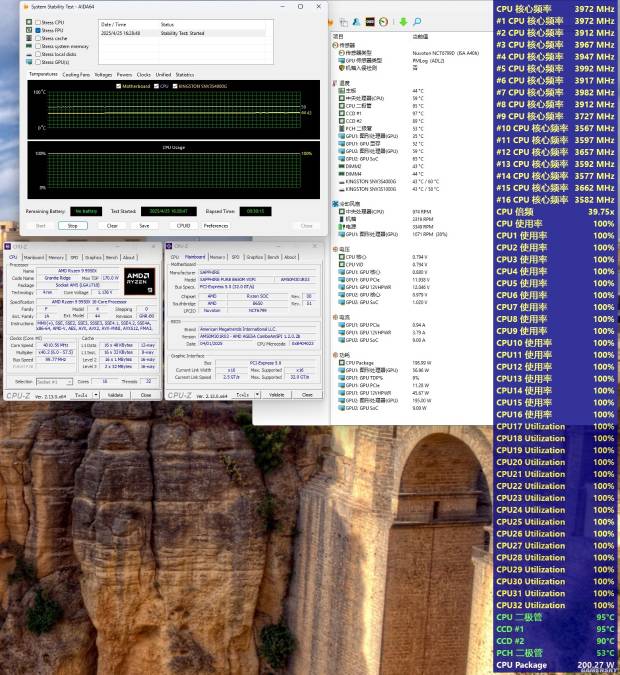Open Socket #1 selection dropdown in CPU-Z

54,382
